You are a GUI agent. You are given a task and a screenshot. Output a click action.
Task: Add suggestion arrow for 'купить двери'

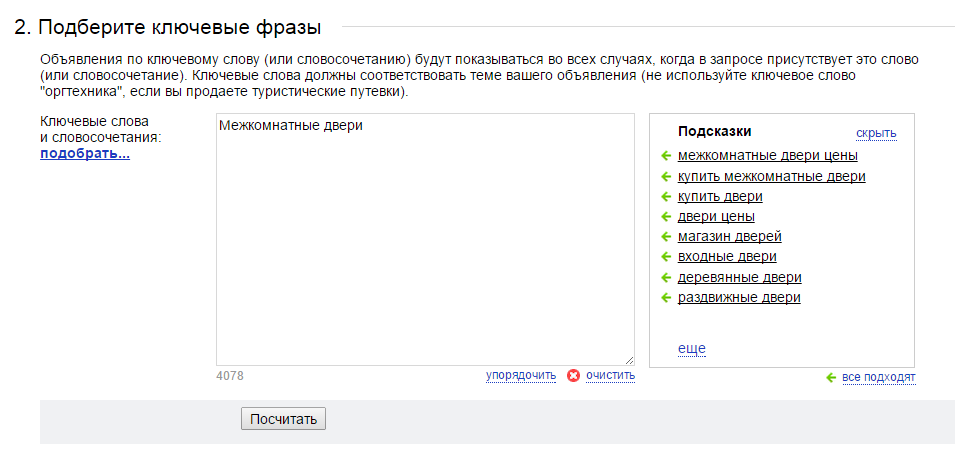666,197
